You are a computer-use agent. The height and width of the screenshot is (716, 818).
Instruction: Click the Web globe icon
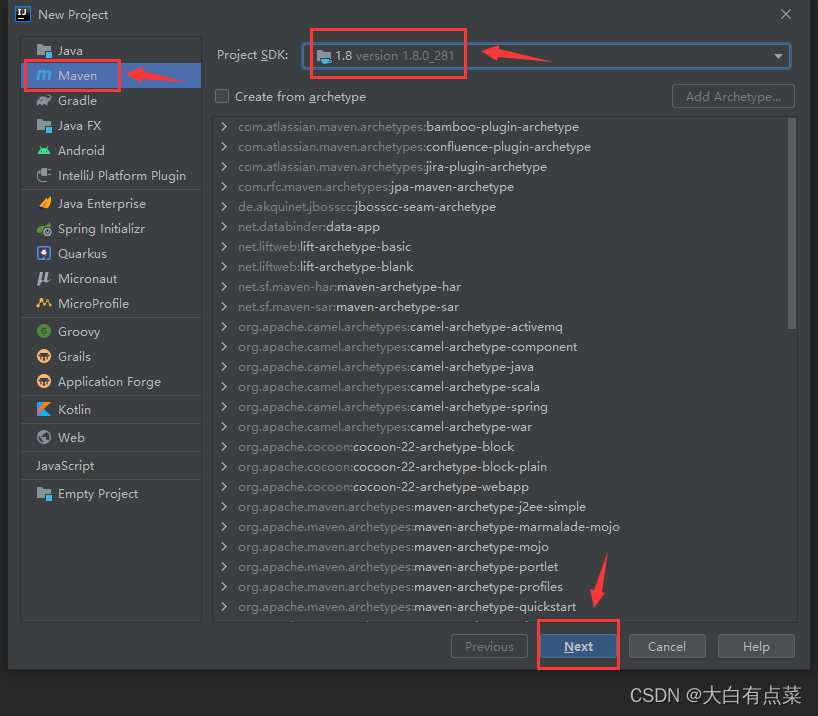[x=44, y=437]
